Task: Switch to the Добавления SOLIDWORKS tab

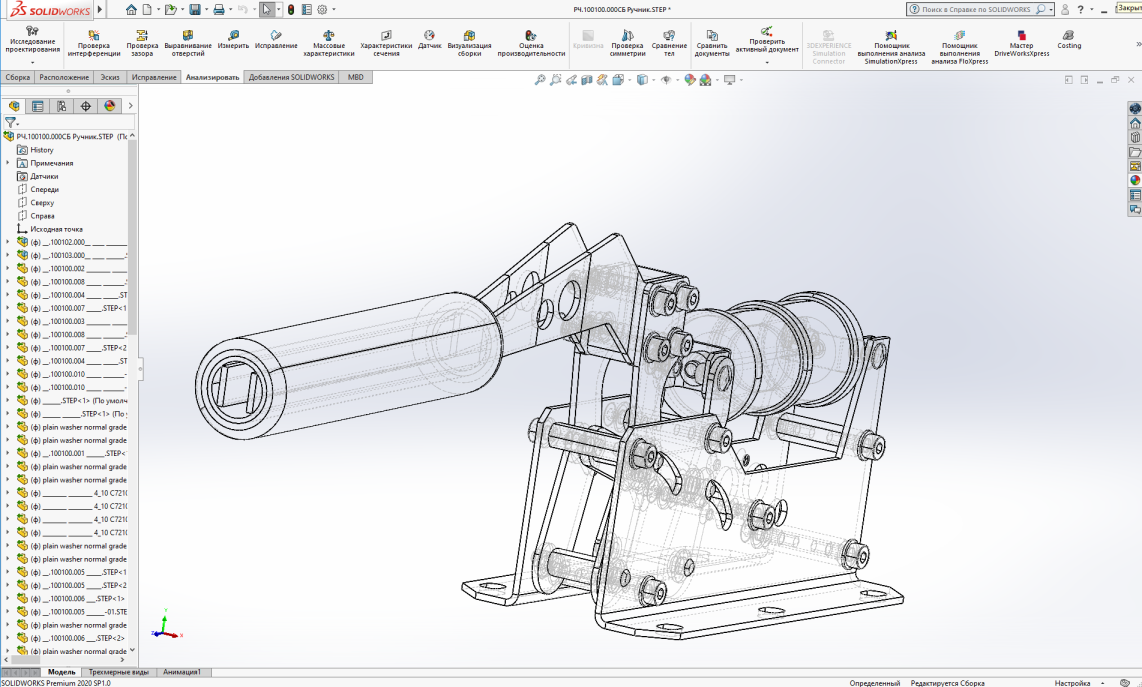Action: pos(292,77)
